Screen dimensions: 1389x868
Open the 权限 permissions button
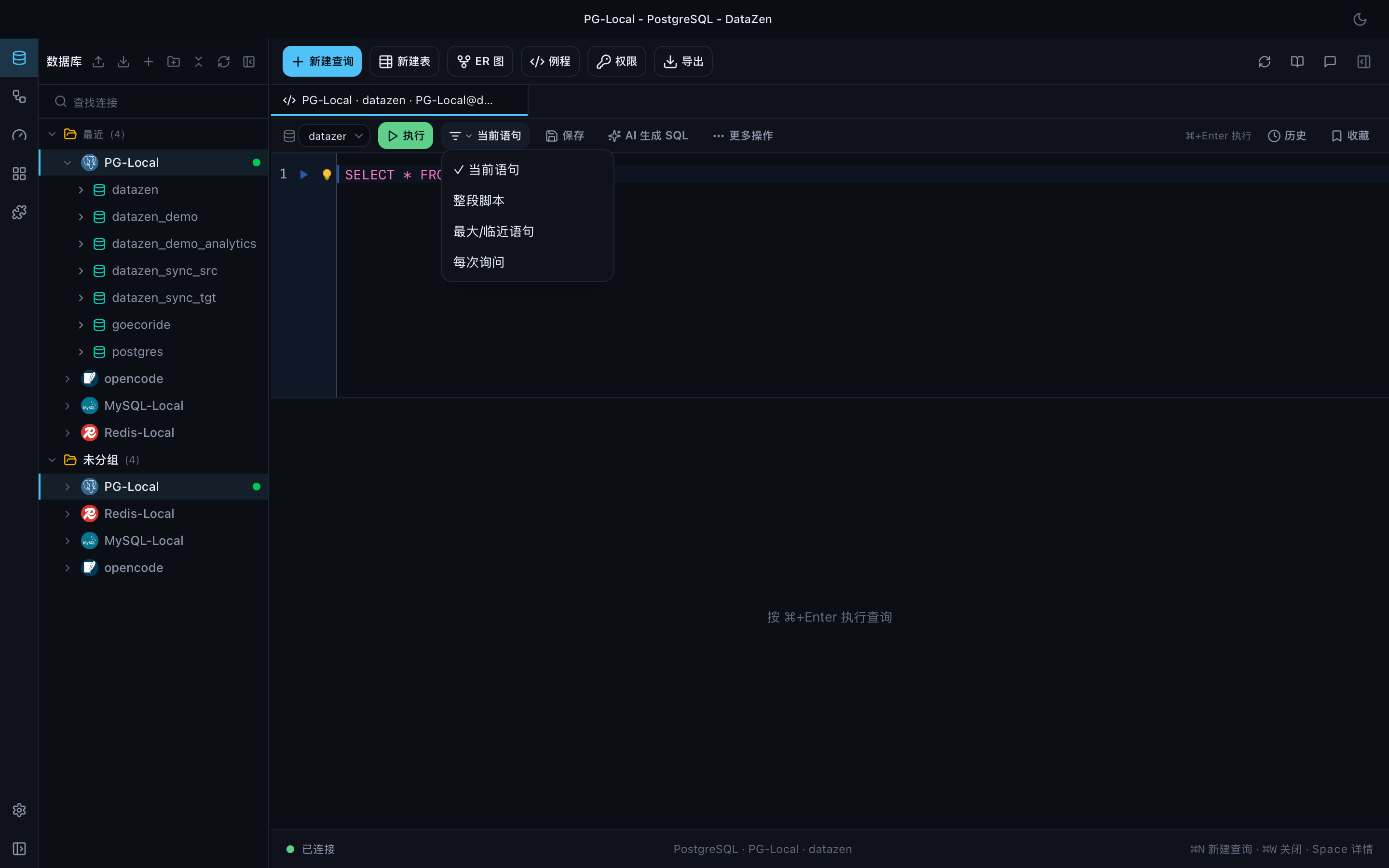click(x=616, y=61)
